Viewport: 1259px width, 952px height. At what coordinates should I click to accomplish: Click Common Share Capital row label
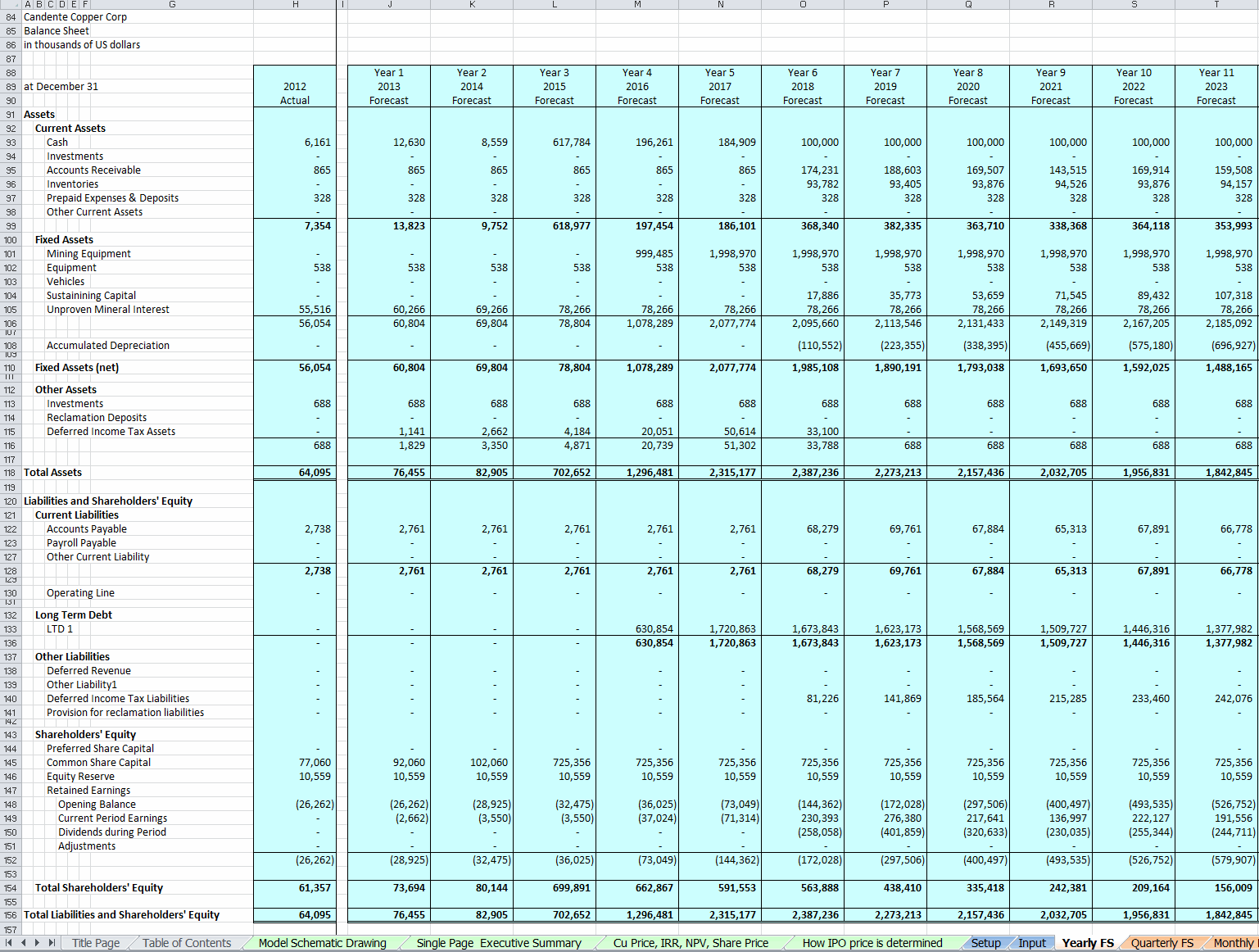pos(98,763)
